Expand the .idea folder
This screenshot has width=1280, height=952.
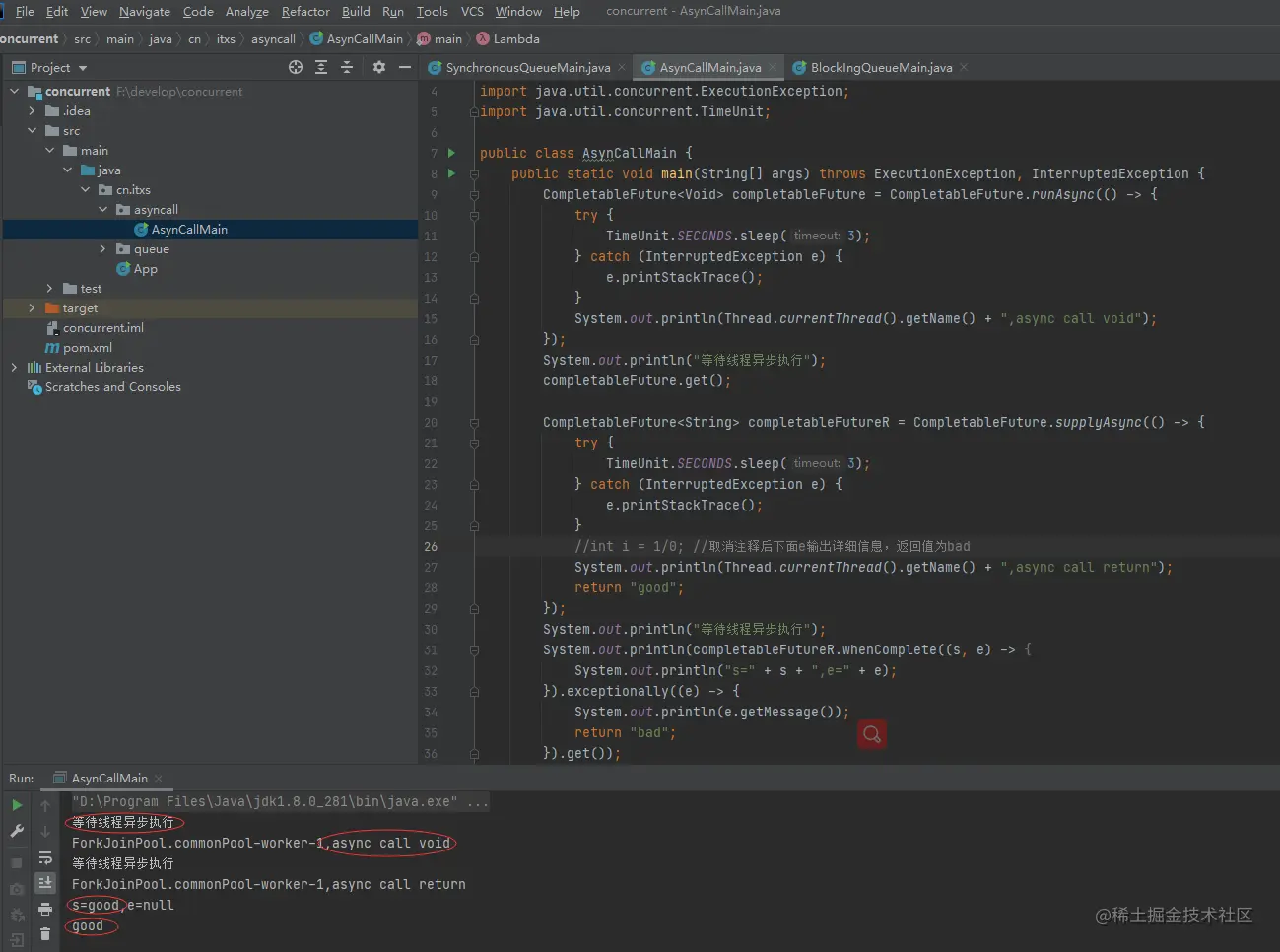click(x=32, y=110)
